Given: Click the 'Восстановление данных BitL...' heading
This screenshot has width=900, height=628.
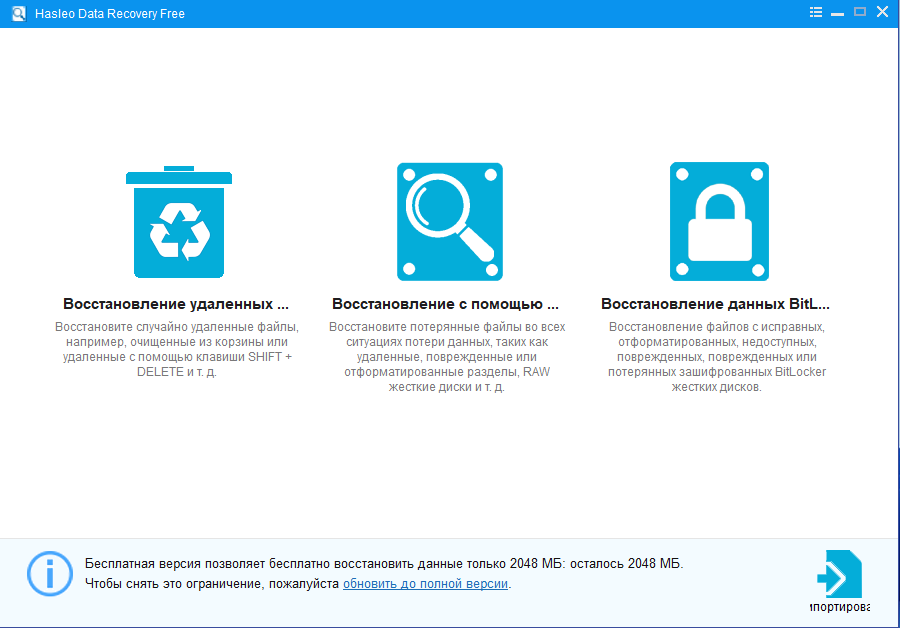Looking at the screenshot, I should (x=715, y=304).
